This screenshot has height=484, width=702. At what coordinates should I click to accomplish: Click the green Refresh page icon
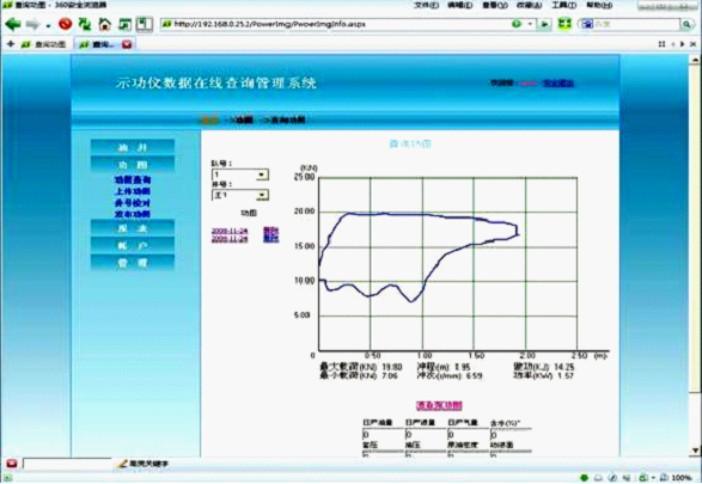click(x=85, y=24)
